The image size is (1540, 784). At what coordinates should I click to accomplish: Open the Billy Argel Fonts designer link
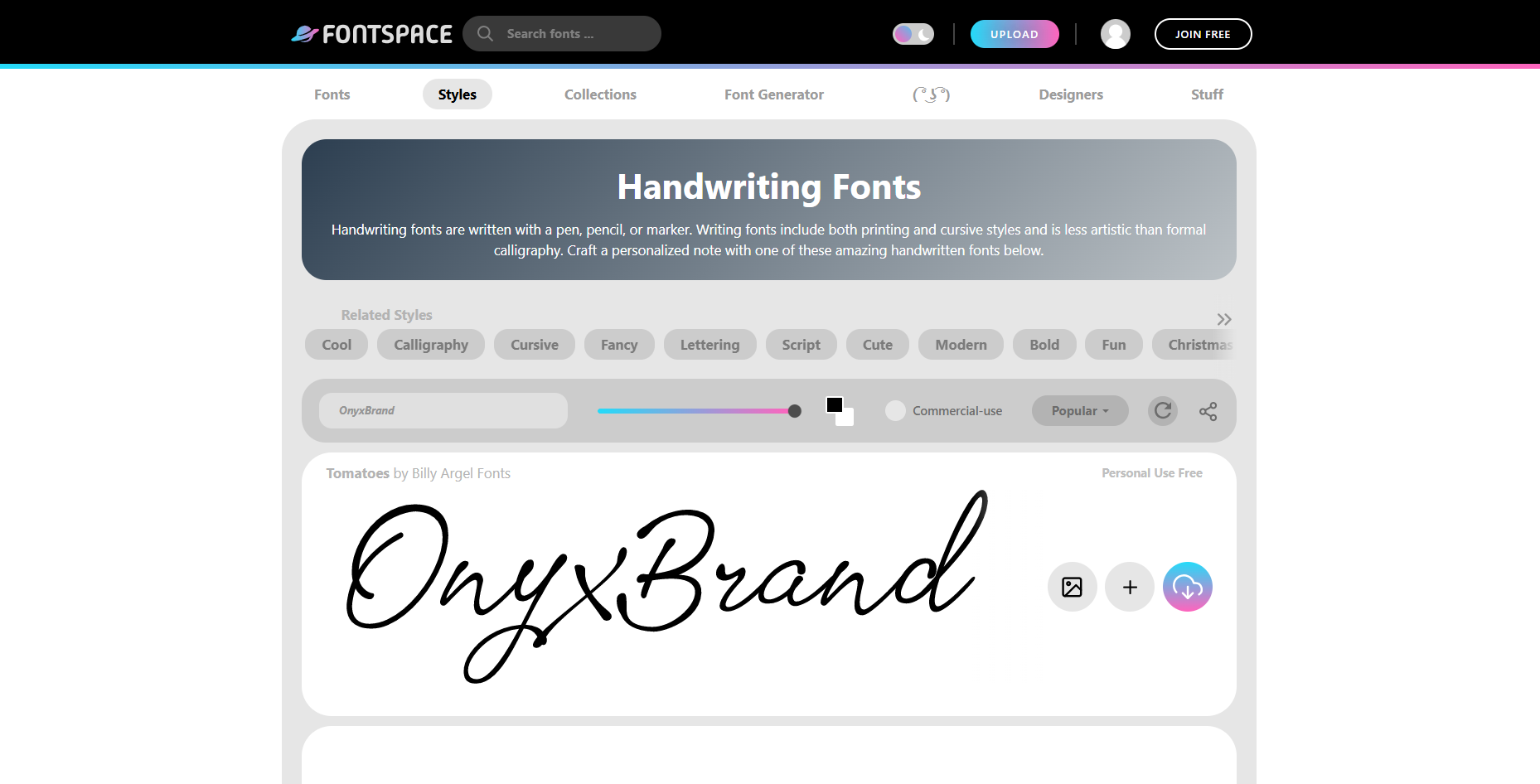click(x=461, y=472)
